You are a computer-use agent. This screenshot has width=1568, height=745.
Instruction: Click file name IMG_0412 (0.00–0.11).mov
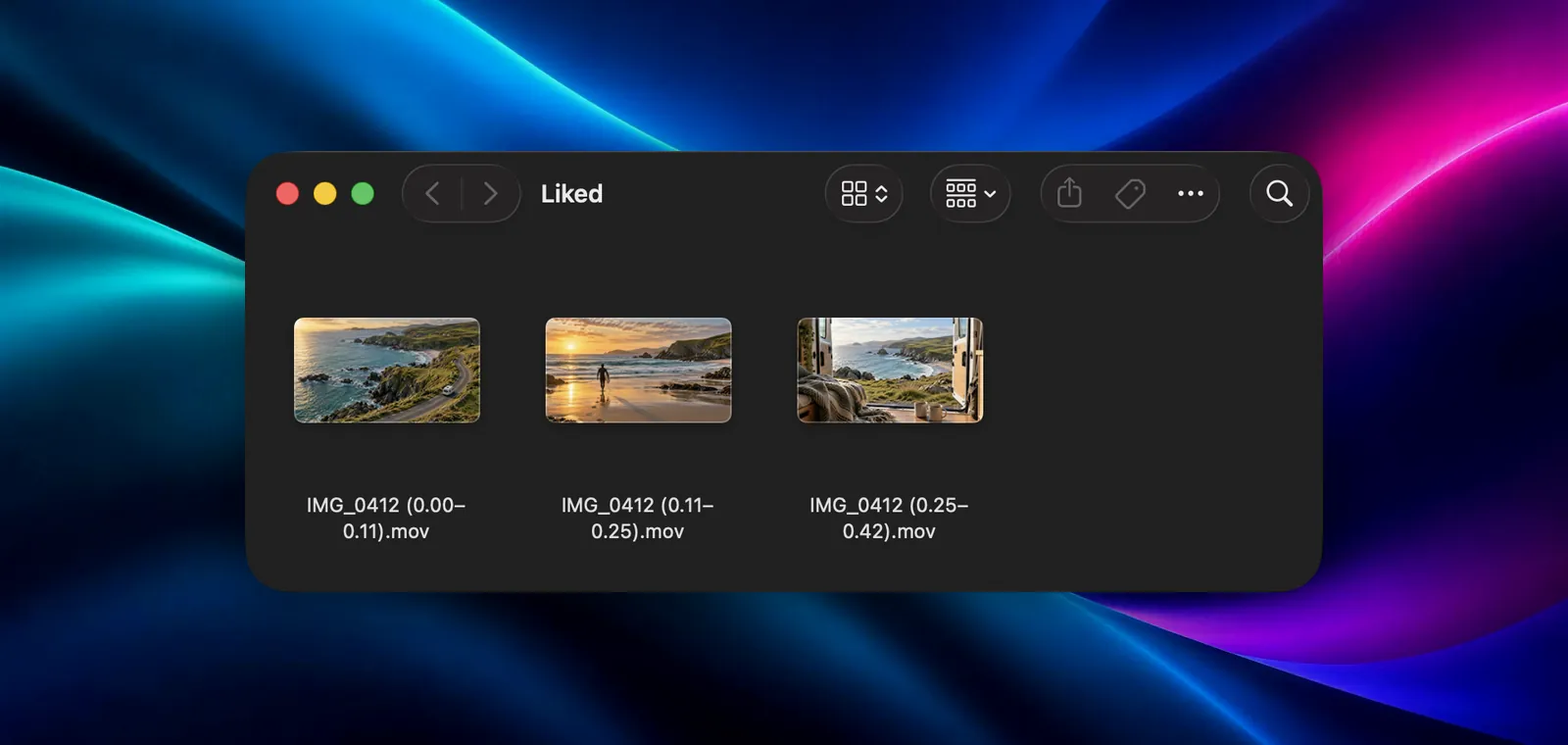(x=386, y=518)
